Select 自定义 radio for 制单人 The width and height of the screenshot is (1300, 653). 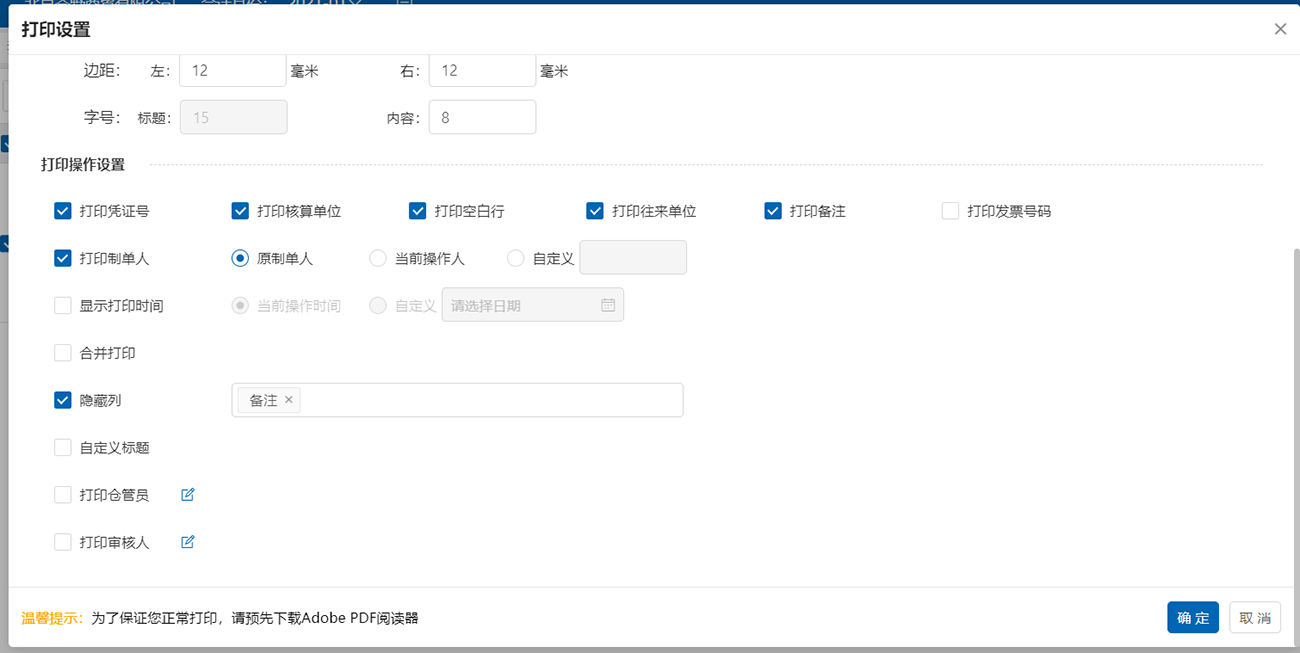point(516,258)
